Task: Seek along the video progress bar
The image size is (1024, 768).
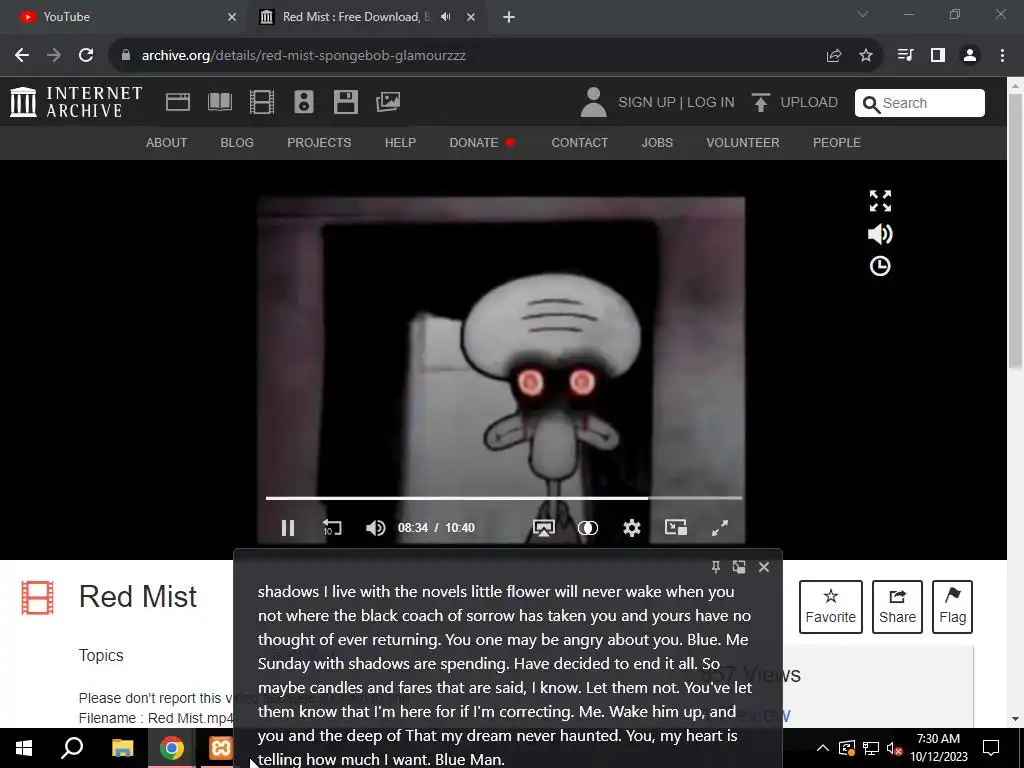Action: 504,498
